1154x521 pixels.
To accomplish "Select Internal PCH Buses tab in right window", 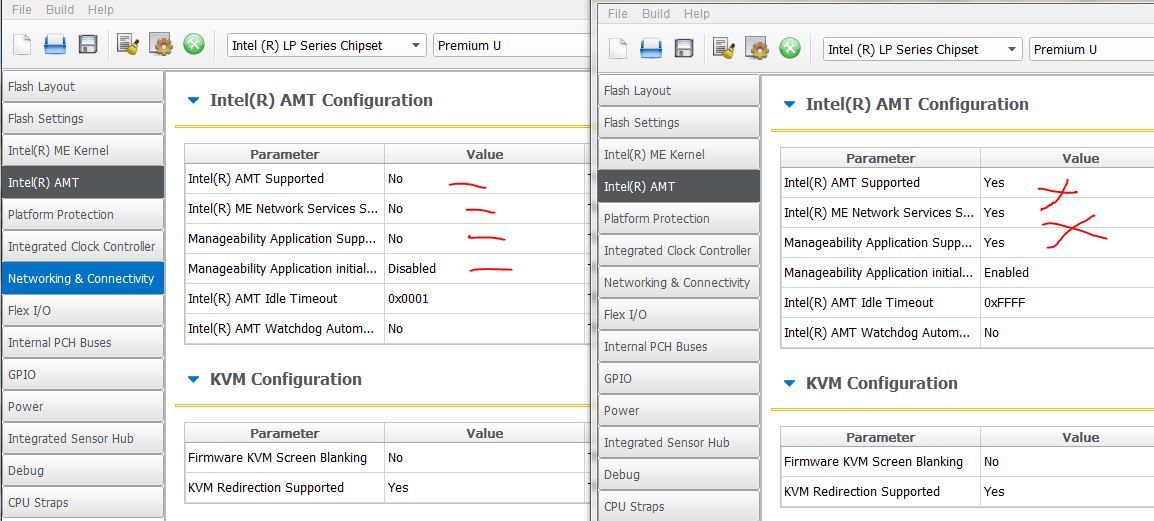I will click(x=679, y=347).
